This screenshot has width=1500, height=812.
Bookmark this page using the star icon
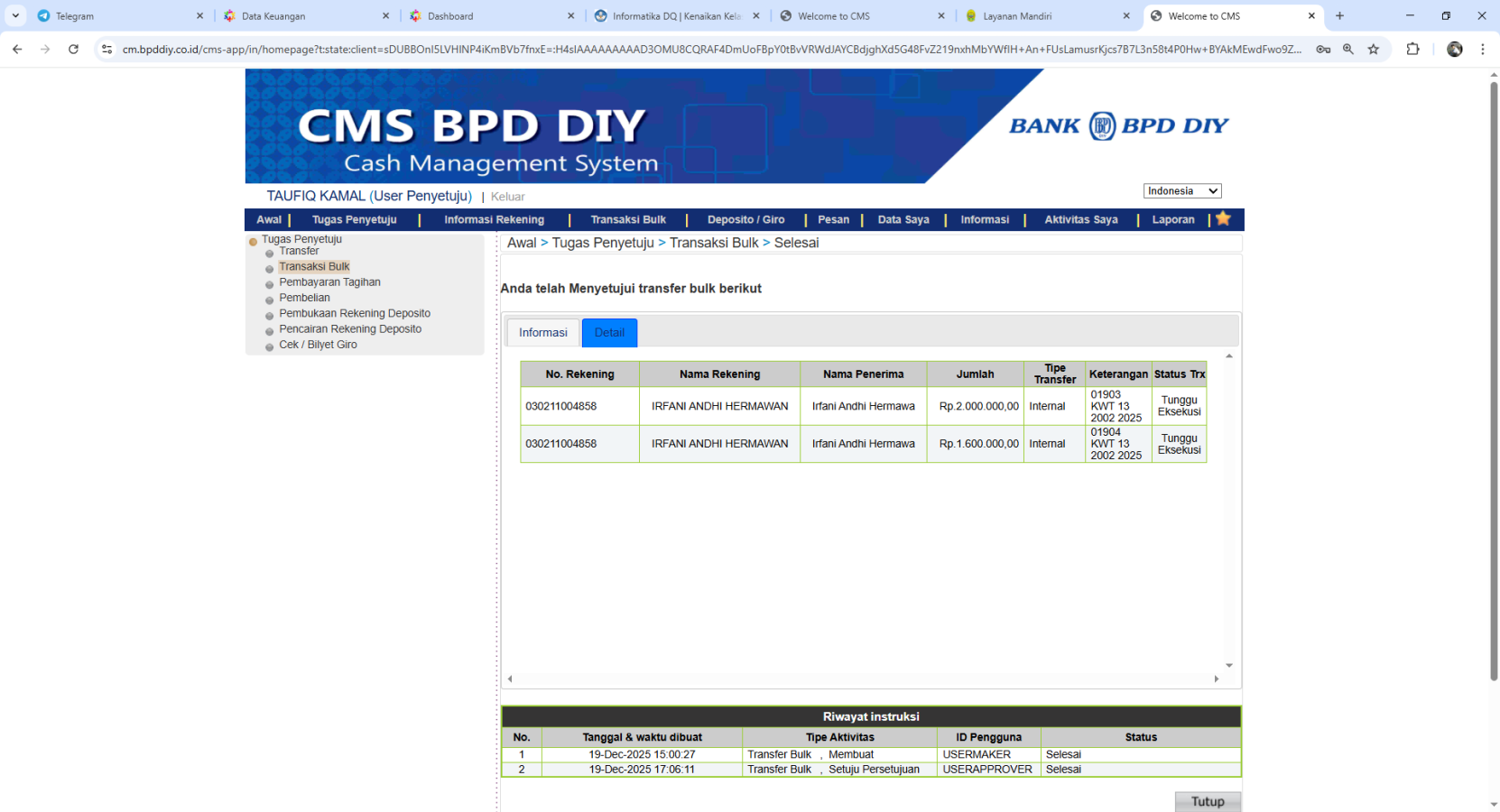(x=1373, y=50)
